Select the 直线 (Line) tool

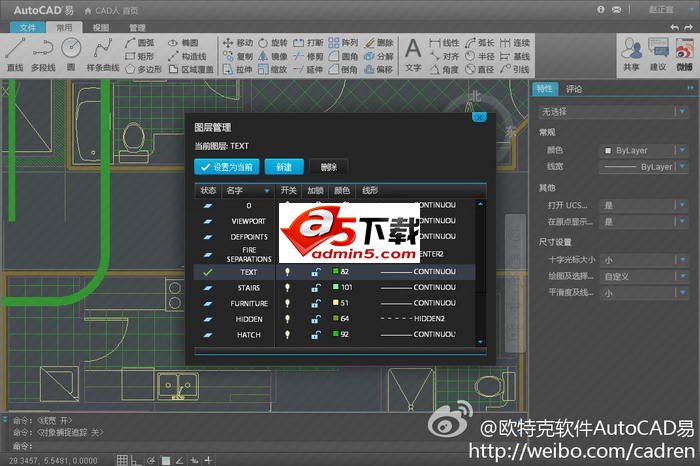pyautogui.click(x=14, y=54)
